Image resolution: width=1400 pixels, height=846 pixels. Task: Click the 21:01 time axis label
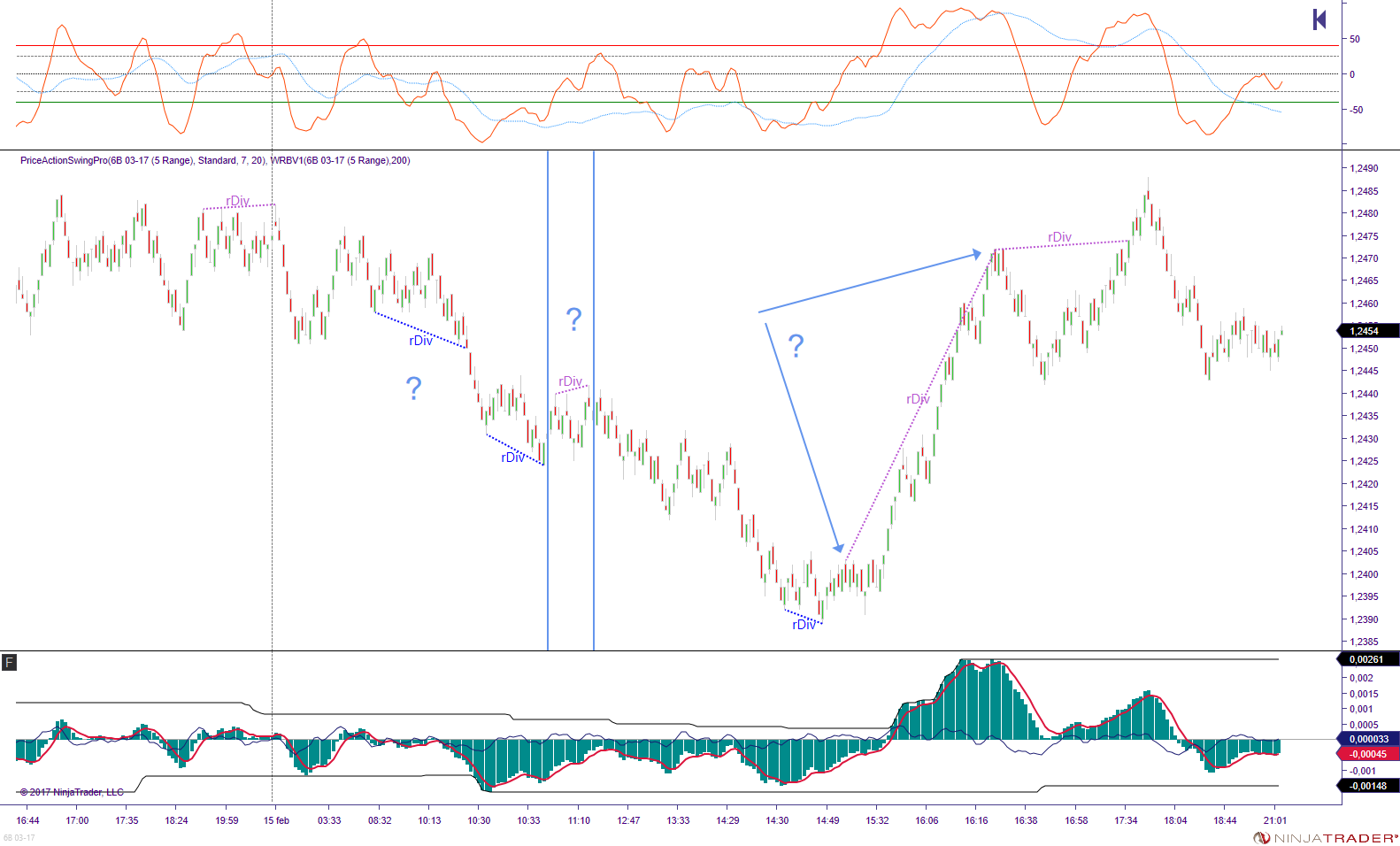click(1274, 820)
